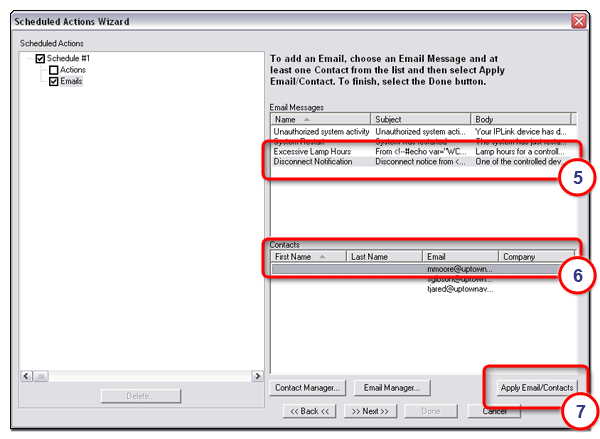Select the Excessive Lamp Hours email message
Viewport: 600px width, 439px height.
(x=313, y=151)
